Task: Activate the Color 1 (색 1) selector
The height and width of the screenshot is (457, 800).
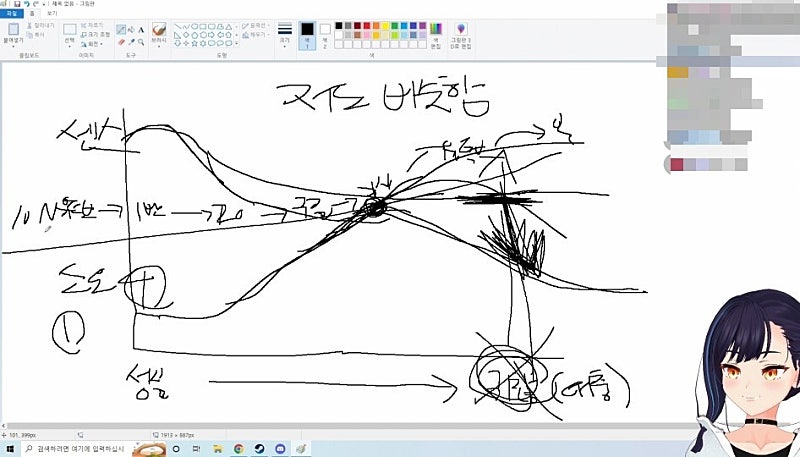Action: tap(307, 35)
